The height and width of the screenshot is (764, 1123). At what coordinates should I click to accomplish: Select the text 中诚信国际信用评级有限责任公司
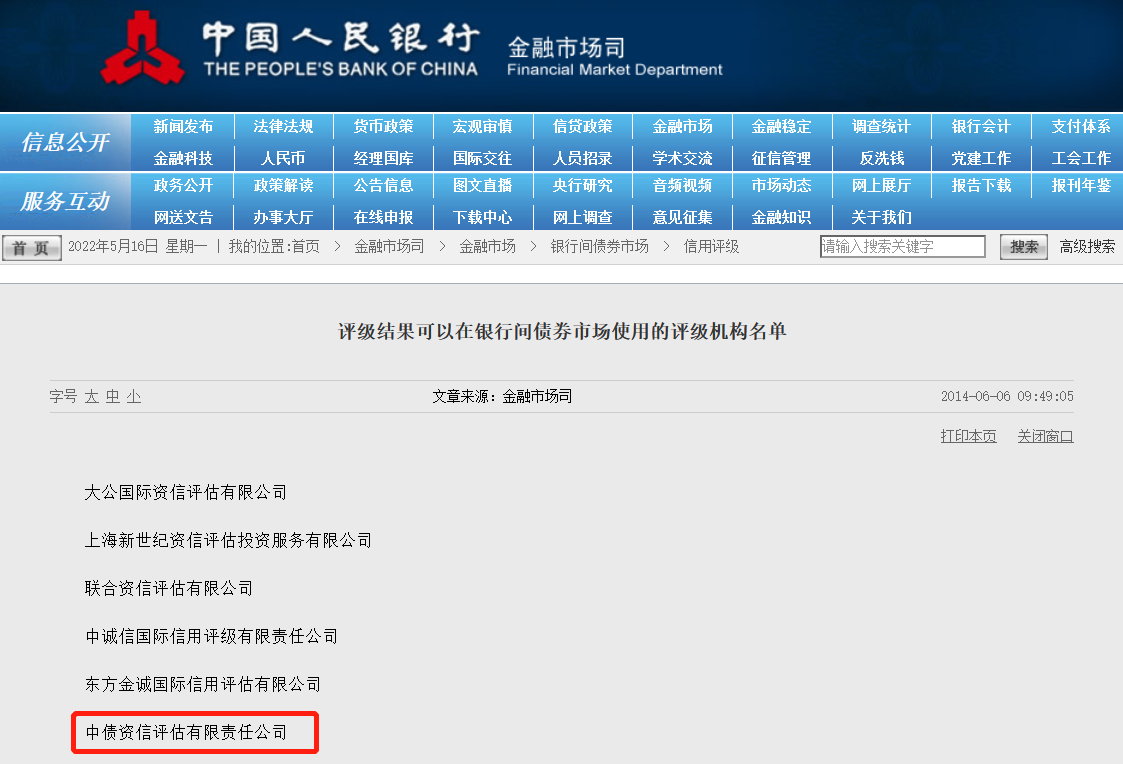coord(211,637)
